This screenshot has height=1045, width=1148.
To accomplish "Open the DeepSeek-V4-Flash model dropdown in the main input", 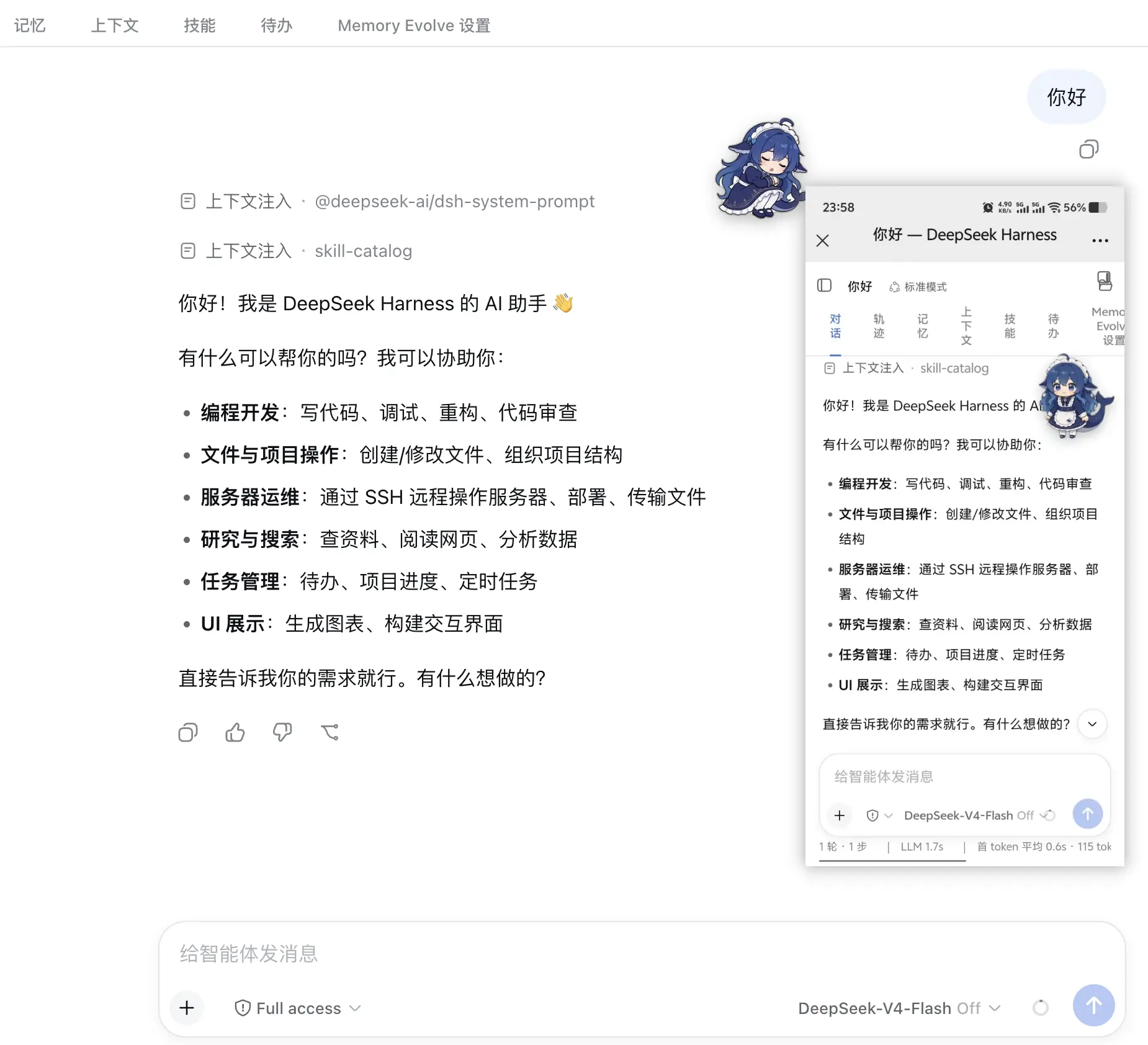I will pos(899,1008).
